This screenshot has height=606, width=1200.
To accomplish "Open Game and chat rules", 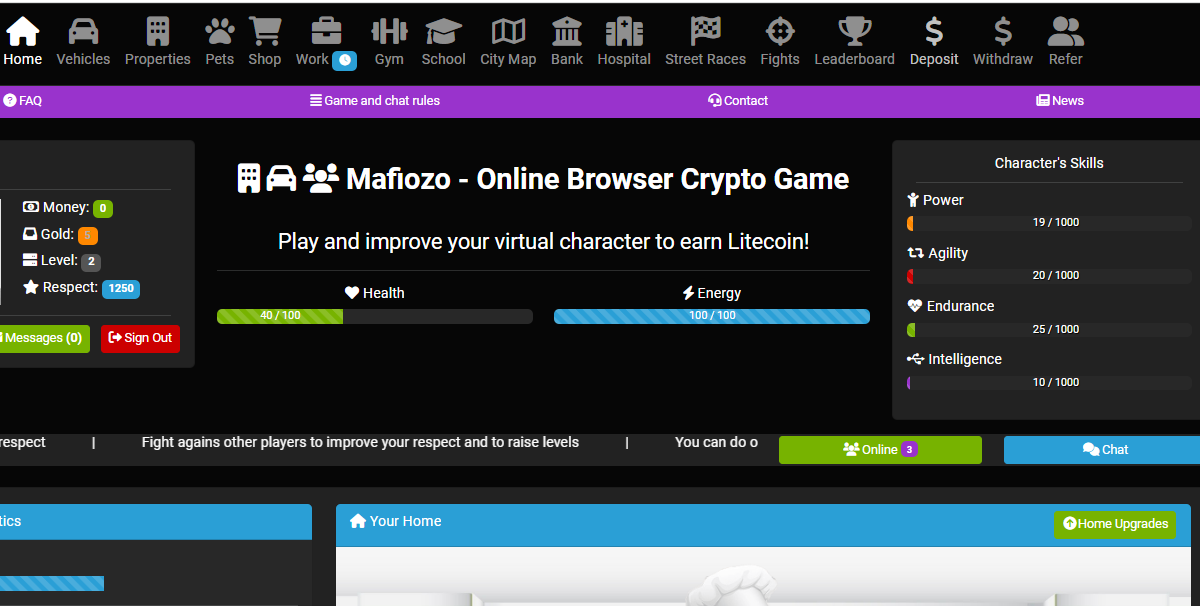I will tap(375, 100).
